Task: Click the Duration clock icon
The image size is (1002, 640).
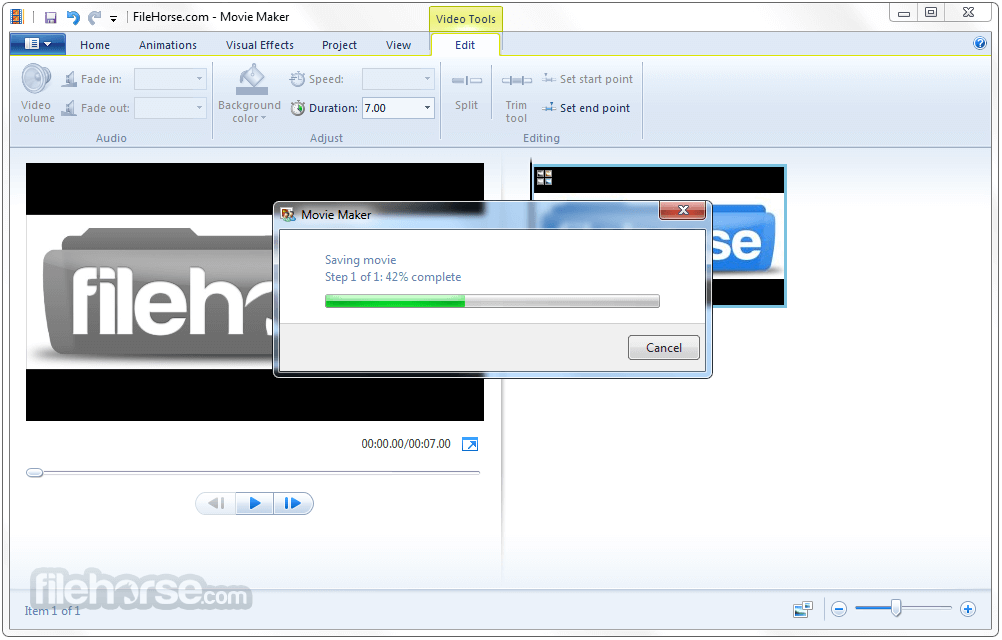Action: 297,108
